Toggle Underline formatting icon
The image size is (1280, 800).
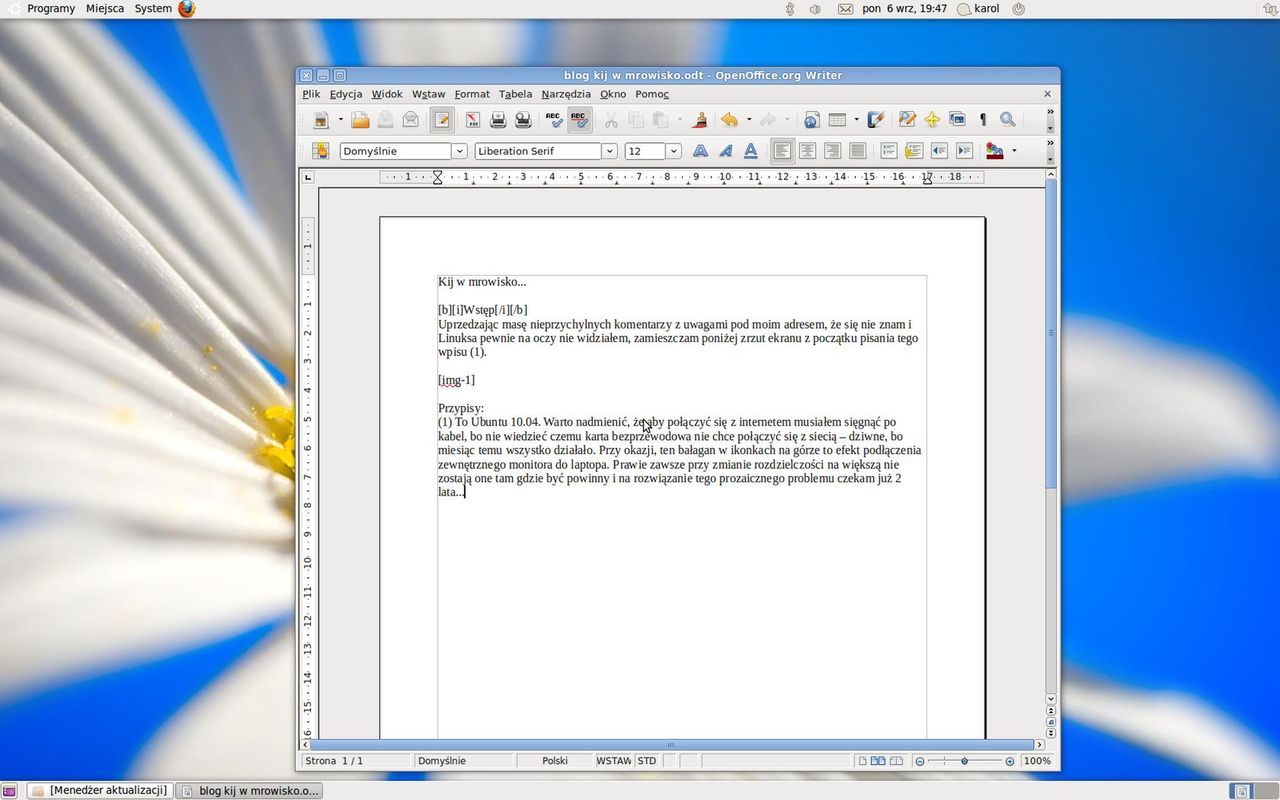coord(750,151)
